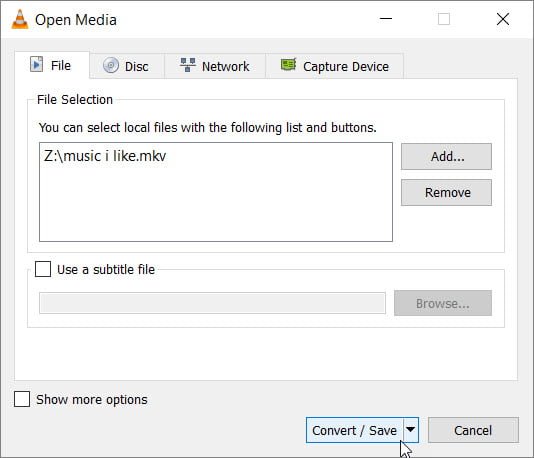The width and height of the screenshot is (534, 458).
Task: Click the Convert / Save button
Action: click(x=355, y=430)
